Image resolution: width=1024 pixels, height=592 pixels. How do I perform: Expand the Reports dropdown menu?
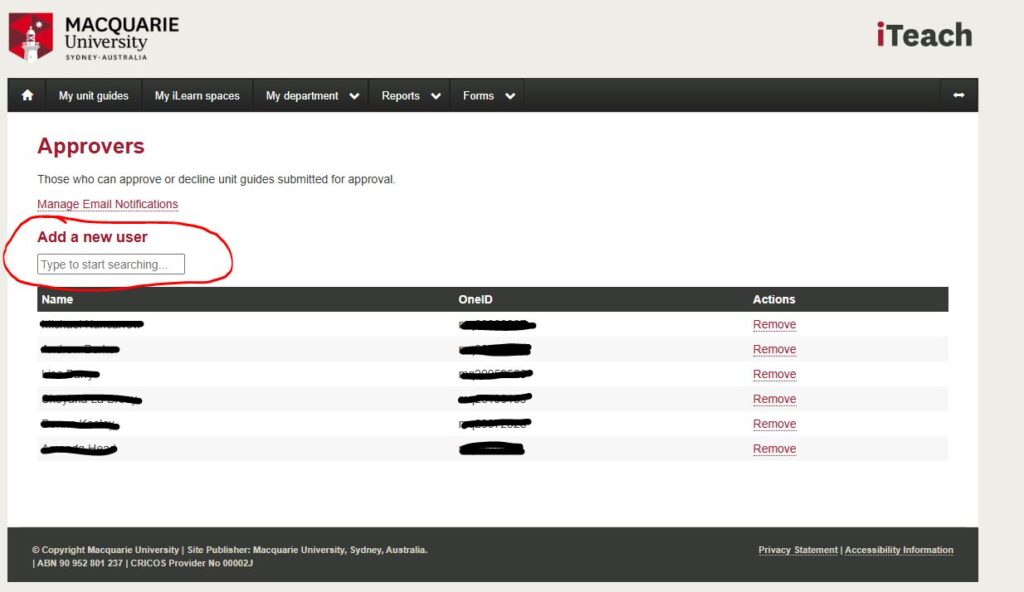pyautogui.click(x=411, y=95)
